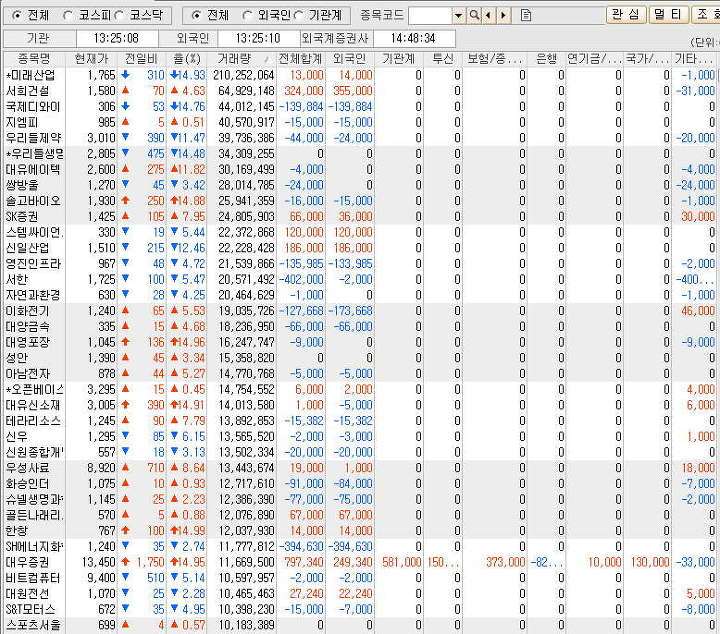Sort by the 외국인 column header
The width and height of the screenshot is (720, 634).
click(x=350, y=59)
